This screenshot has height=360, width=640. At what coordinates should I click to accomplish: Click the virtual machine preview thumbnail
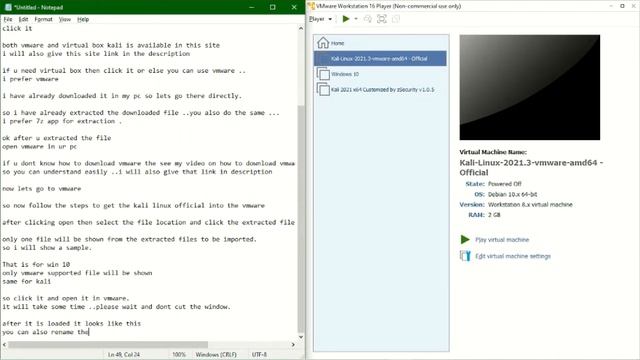529,87
